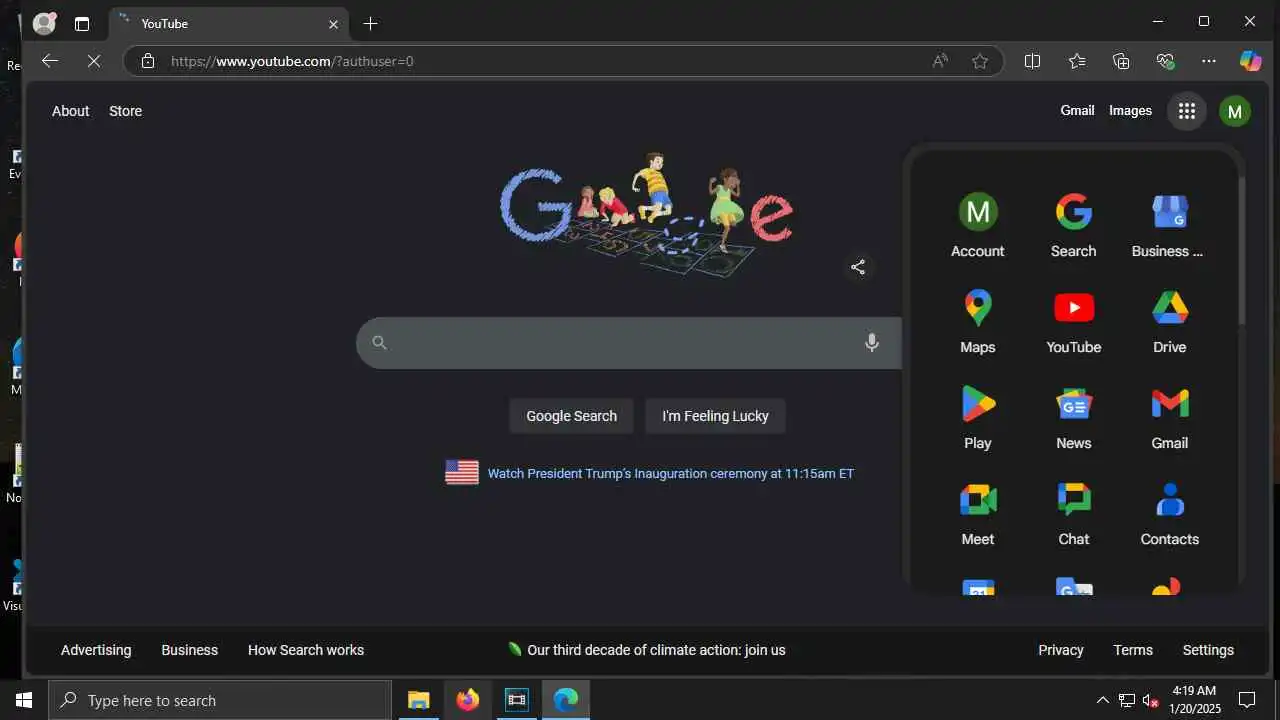Open the Store link
This screenshot has width=1280, height=720.
[x=125, y=111]
